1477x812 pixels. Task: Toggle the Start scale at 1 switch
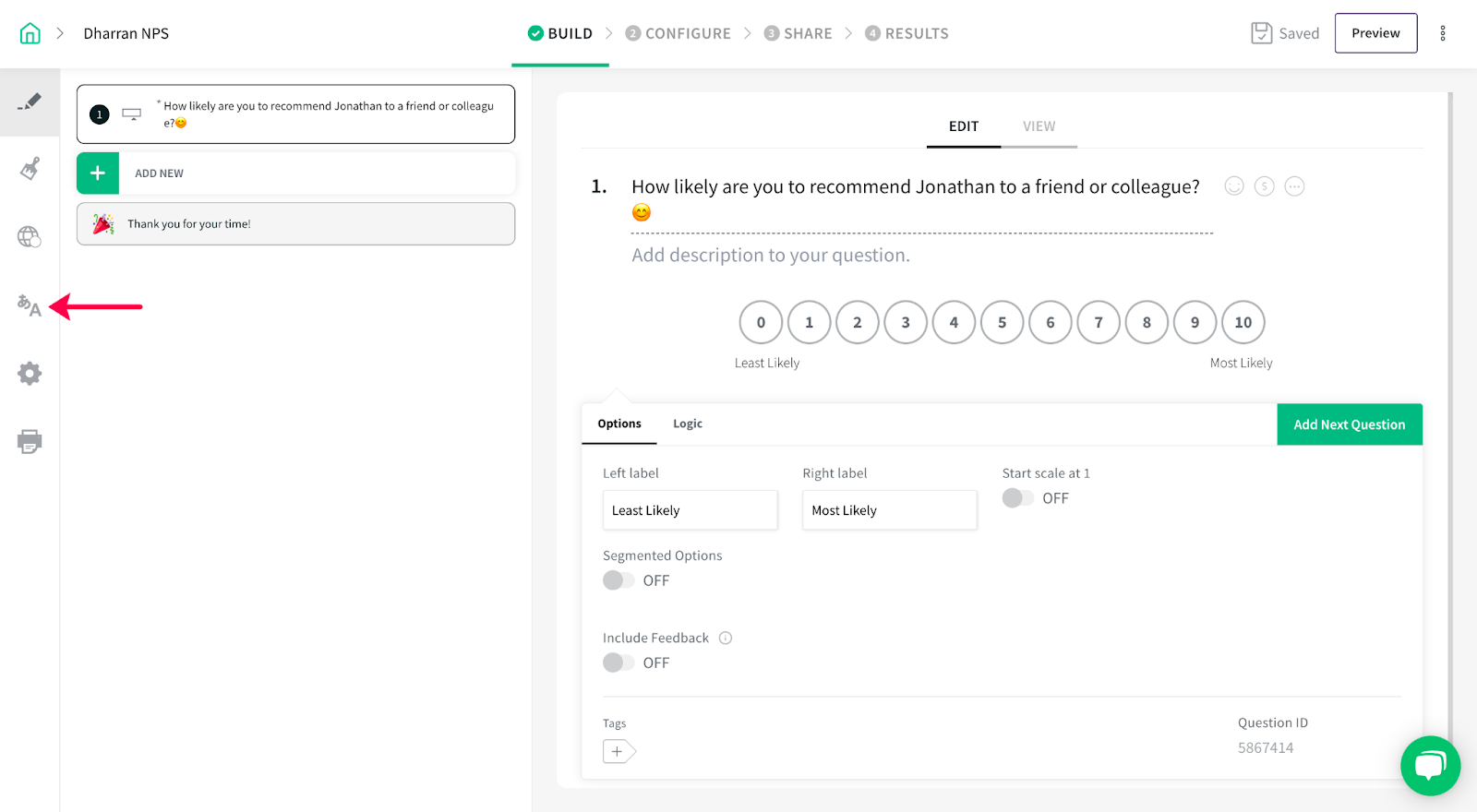[x=1018, y=498]
